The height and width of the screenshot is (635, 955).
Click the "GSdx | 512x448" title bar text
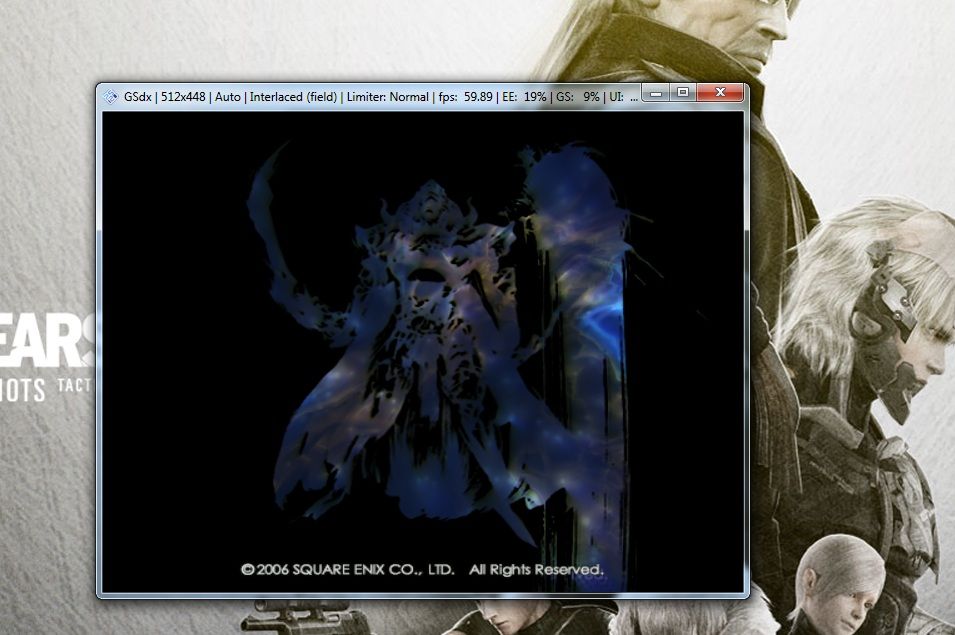pyautogui.click(x=164, y=97)
